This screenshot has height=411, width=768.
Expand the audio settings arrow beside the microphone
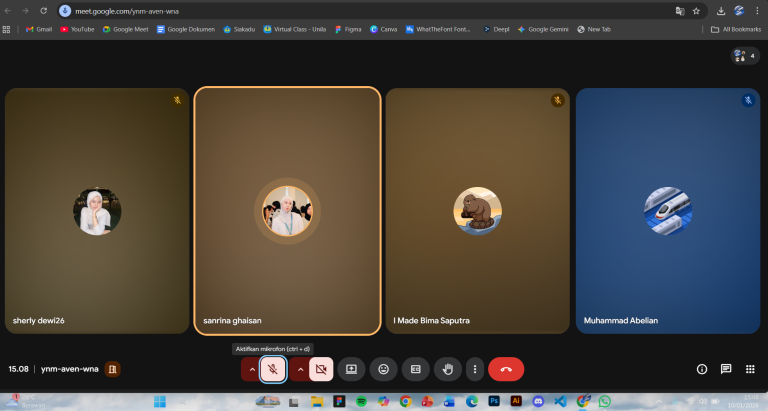250,369
